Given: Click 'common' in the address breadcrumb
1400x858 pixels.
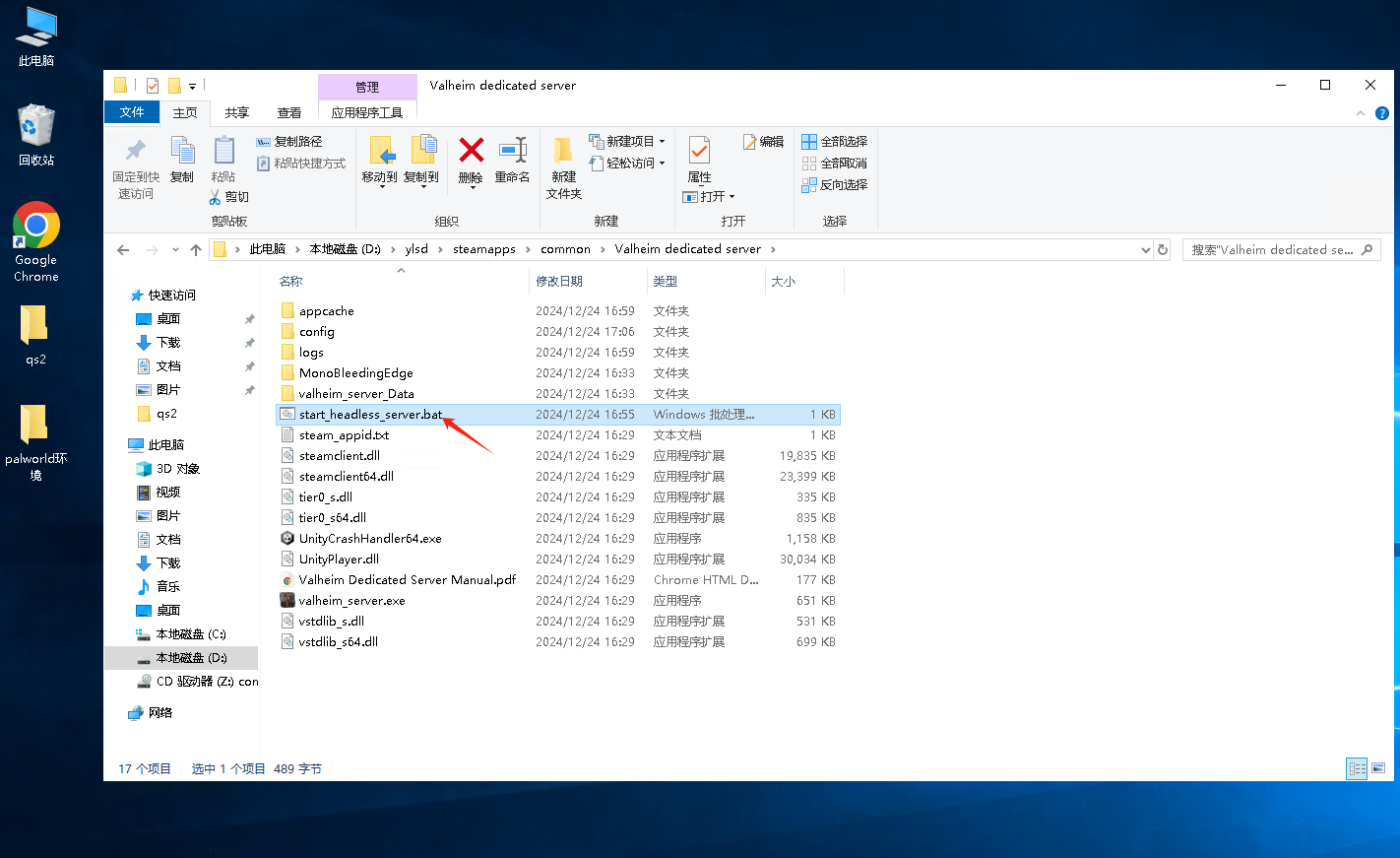Looking at the screenshot, I should point(566,249).
